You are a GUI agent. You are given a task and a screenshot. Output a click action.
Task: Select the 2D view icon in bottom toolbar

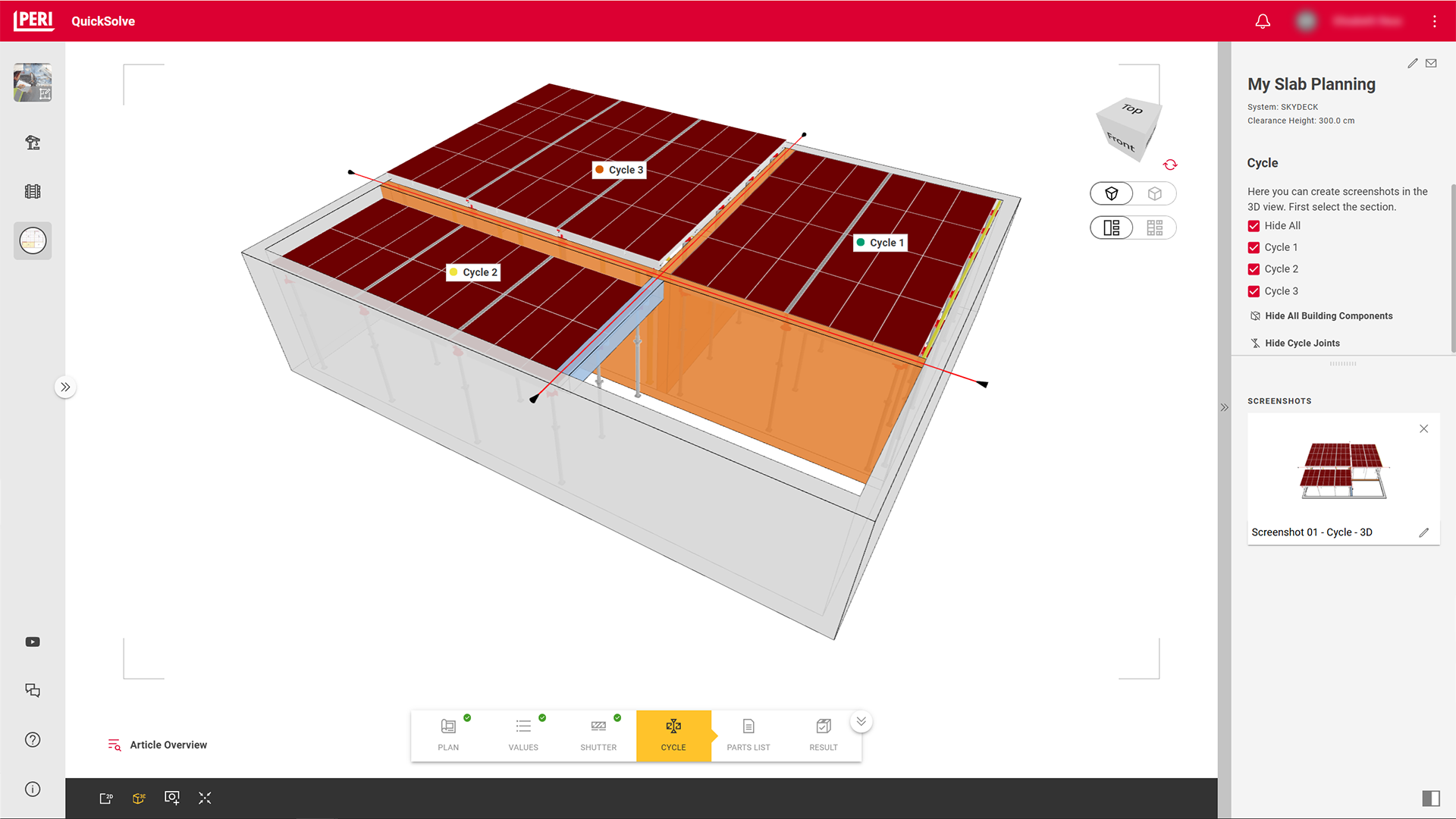[106, 798]
